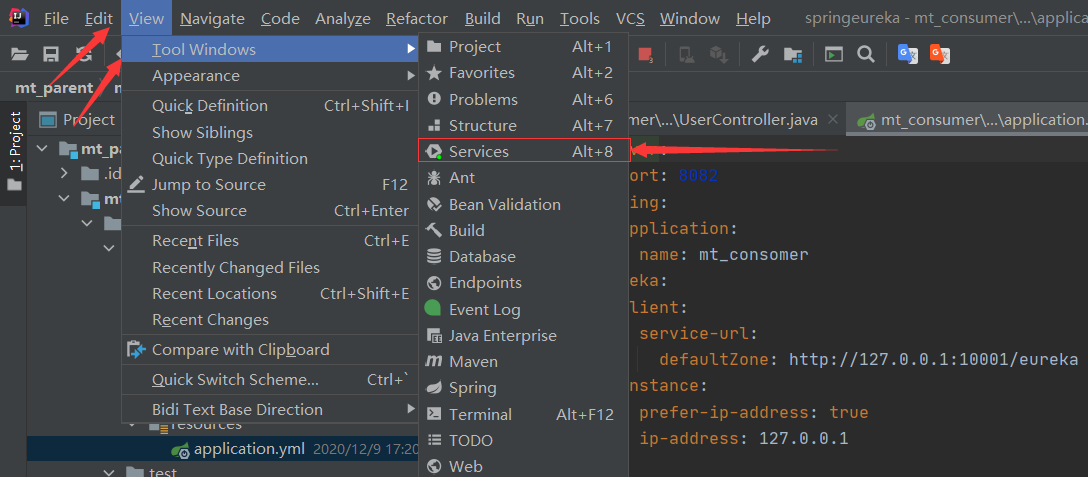Click the red Stop button in toolbar
The height and width of the screenshot is (477, 1088).
click(646, 54)
